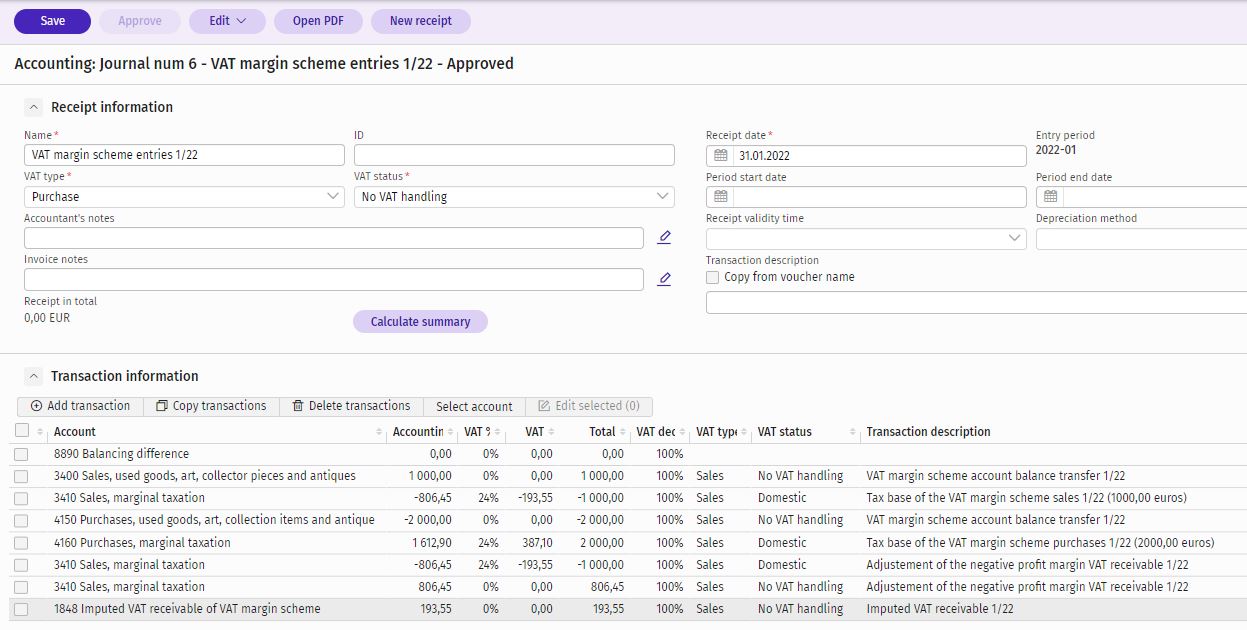This screenshot has height=630, width=1247.
Task: Click the Transaction description input field
Action: (x=976, y=302)
